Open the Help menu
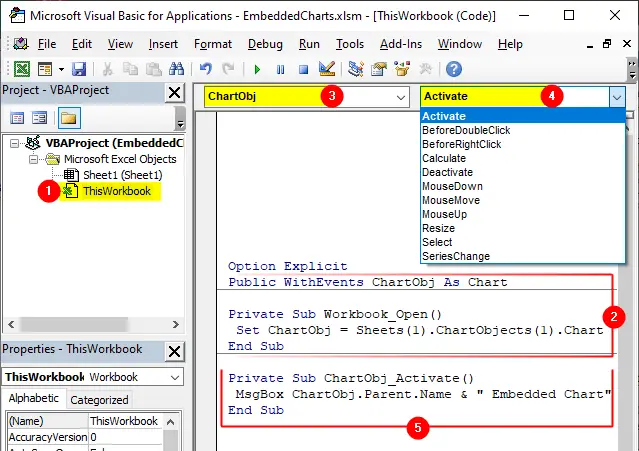Screen dimensions: 639x451 point(510,44)
